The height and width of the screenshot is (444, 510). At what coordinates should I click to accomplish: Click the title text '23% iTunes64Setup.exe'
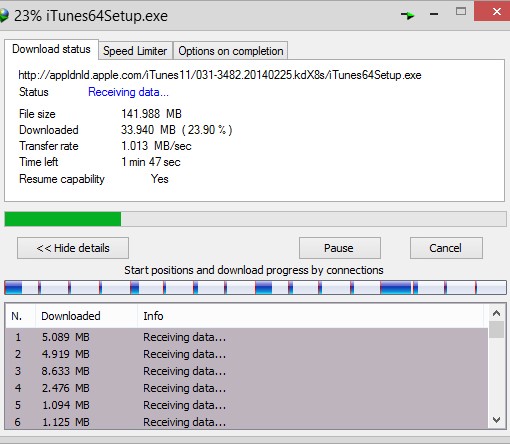point(91,16)
